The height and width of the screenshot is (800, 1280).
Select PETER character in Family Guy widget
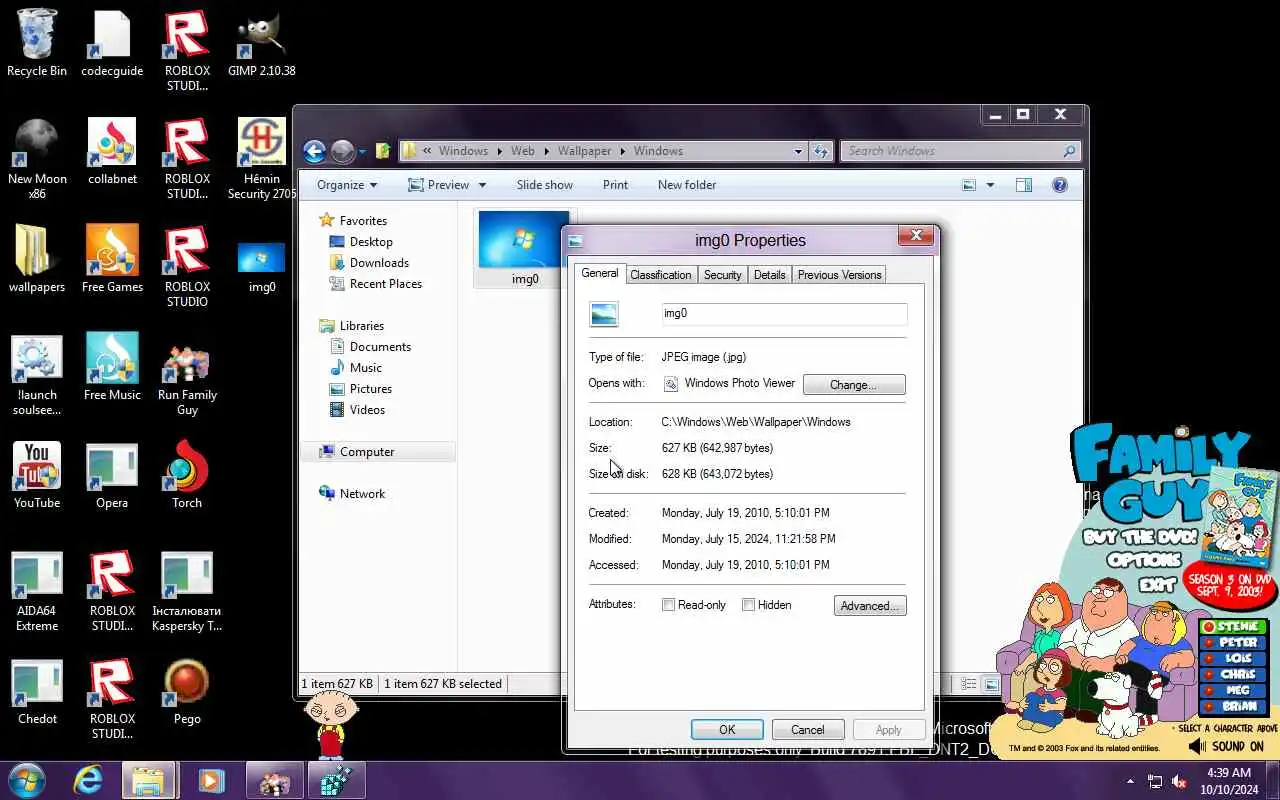(x=1233, y=643)
